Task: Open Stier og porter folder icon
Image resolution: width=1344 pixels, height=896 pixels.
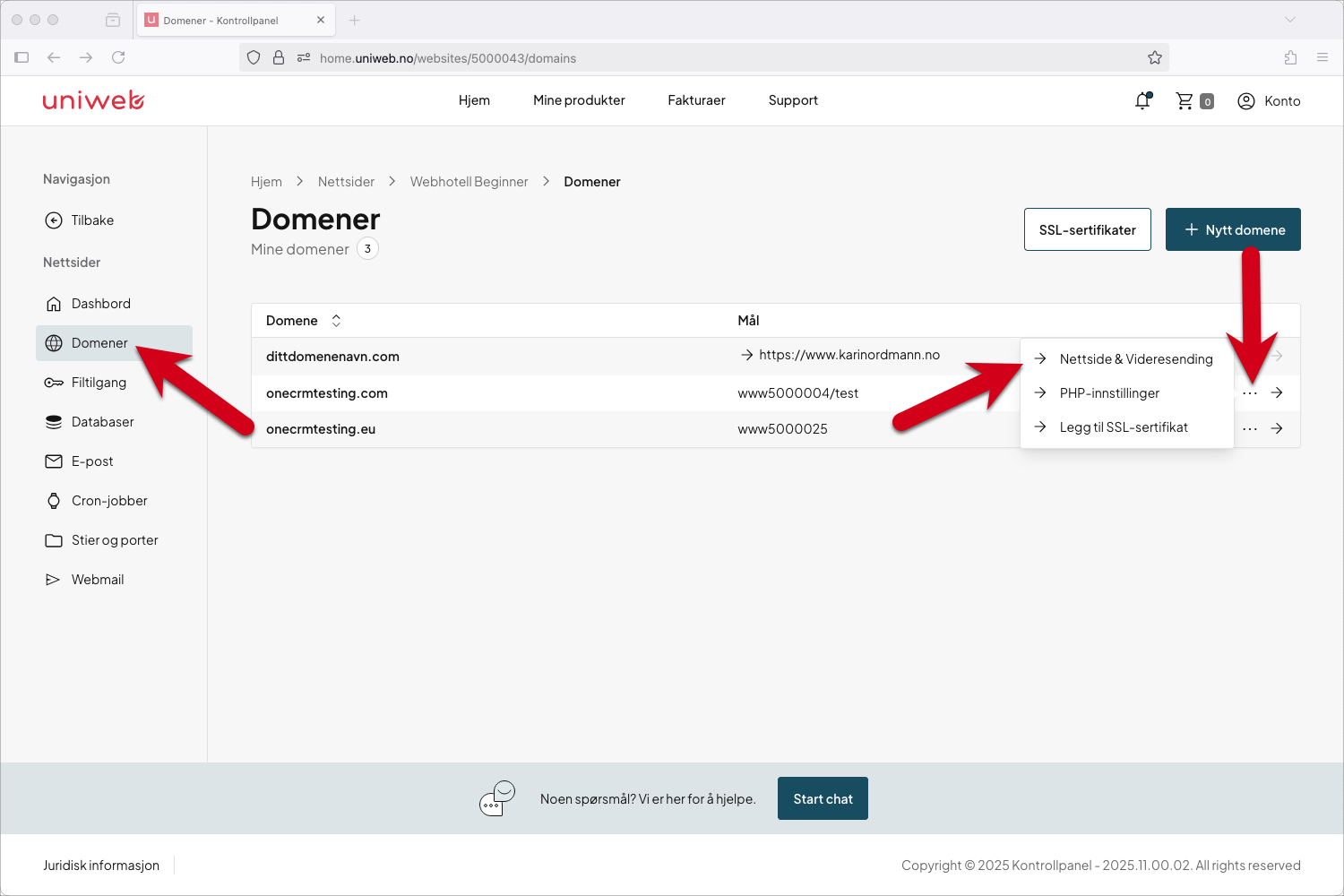Action: pos(54,539)
